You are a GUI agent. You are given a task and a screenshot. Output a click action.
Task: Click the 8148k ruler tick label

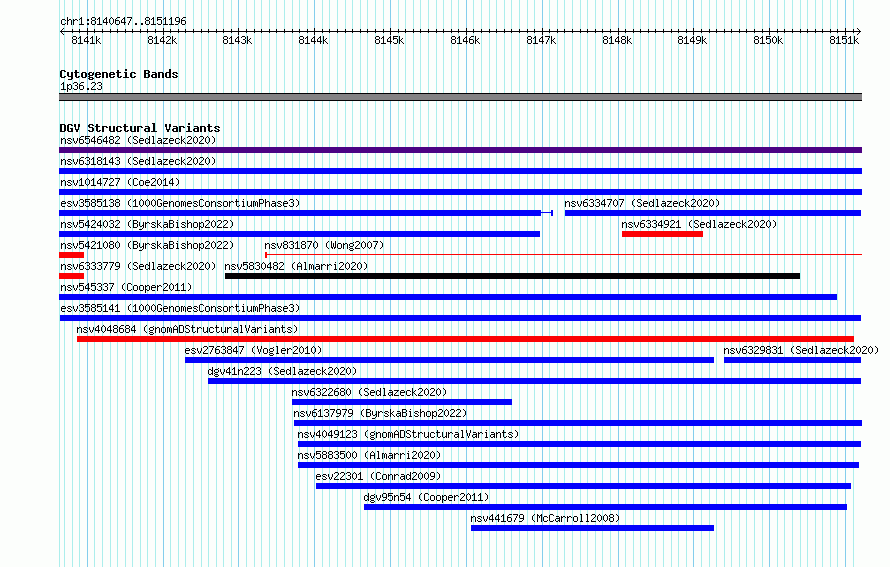(617, 40)
